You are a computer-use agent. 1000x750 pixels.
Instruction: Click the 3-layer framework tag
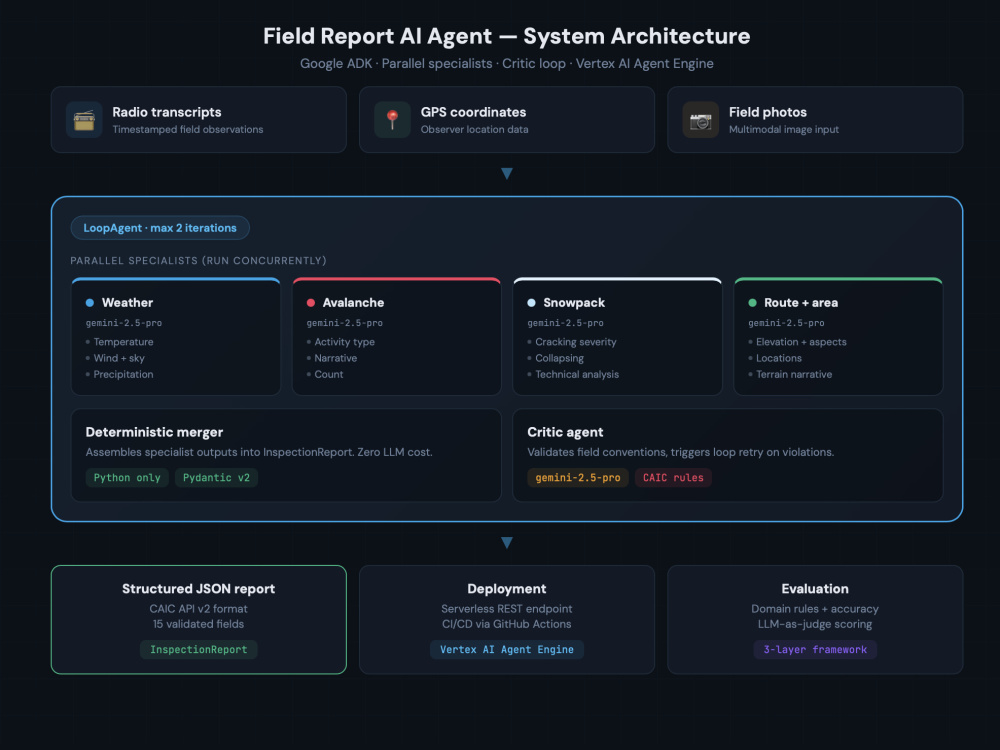point(815,649)
